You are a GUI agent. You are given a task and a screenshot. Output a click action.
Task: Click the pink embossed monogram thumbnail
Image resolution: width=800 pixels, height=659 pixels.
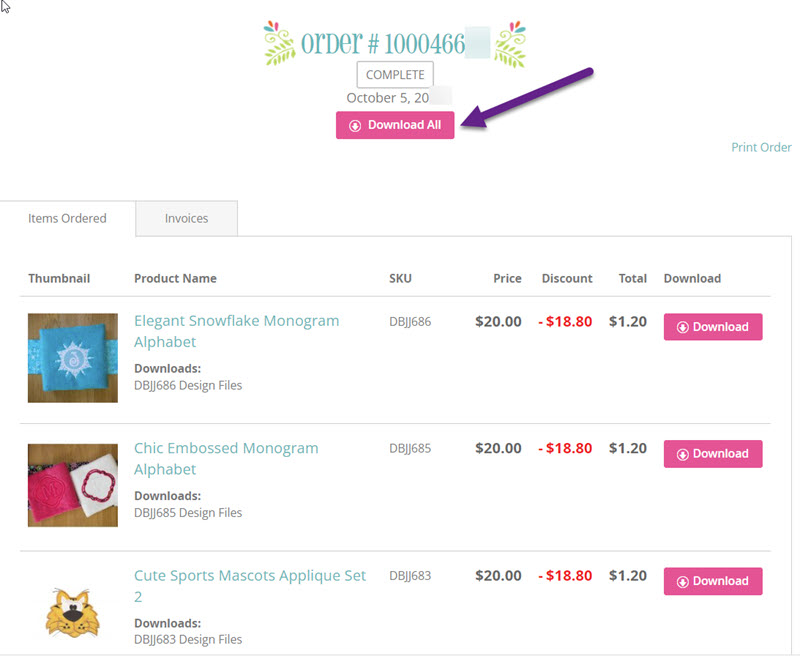click(x=73, y=485)
